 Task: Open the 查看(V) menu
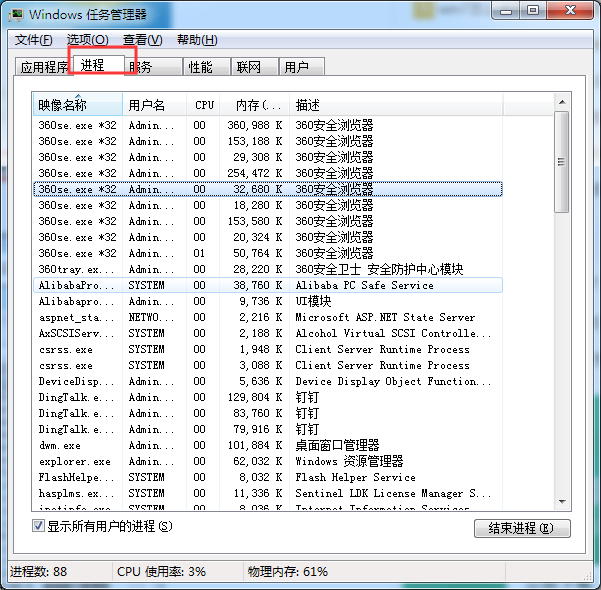coord(143,40)
